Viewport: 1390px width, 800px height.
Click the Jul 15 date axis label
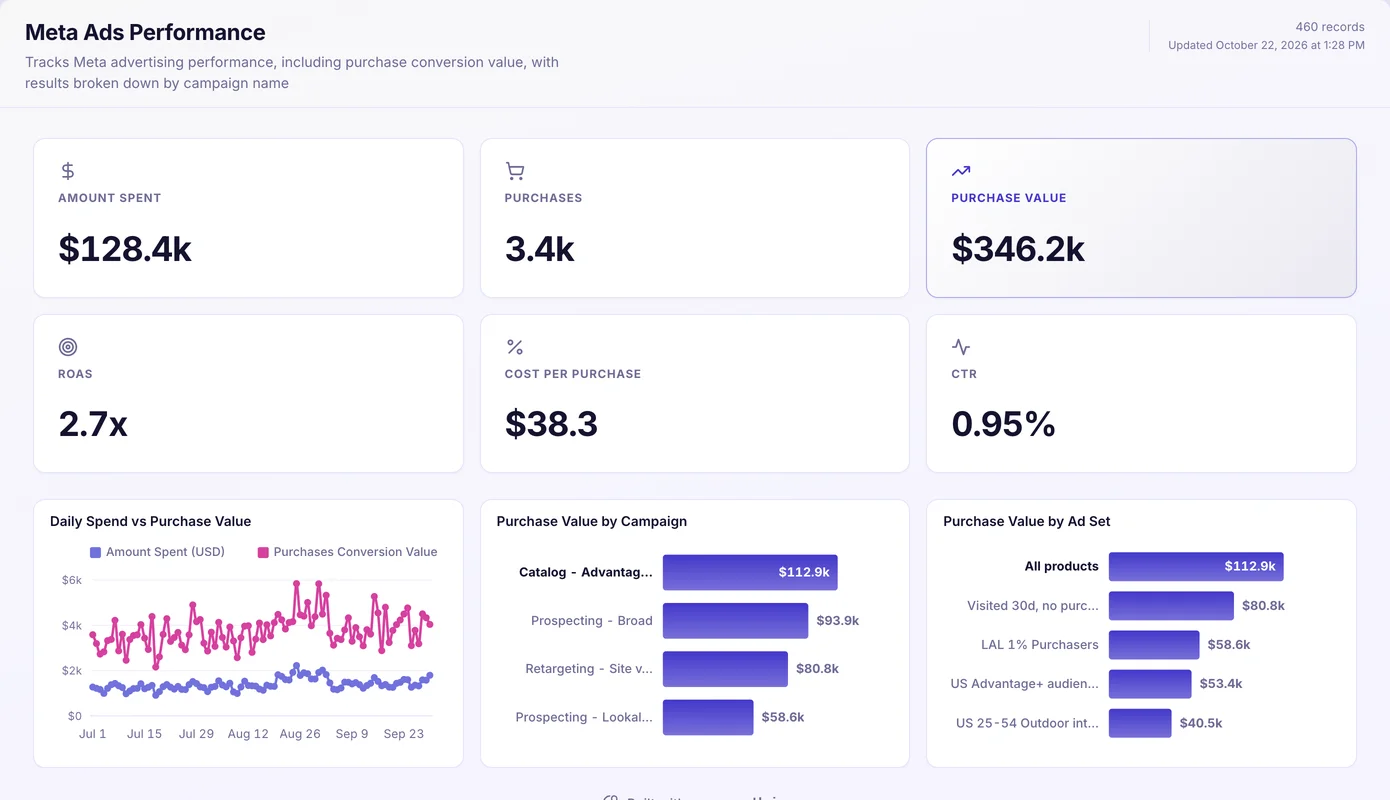coord(144,734)
